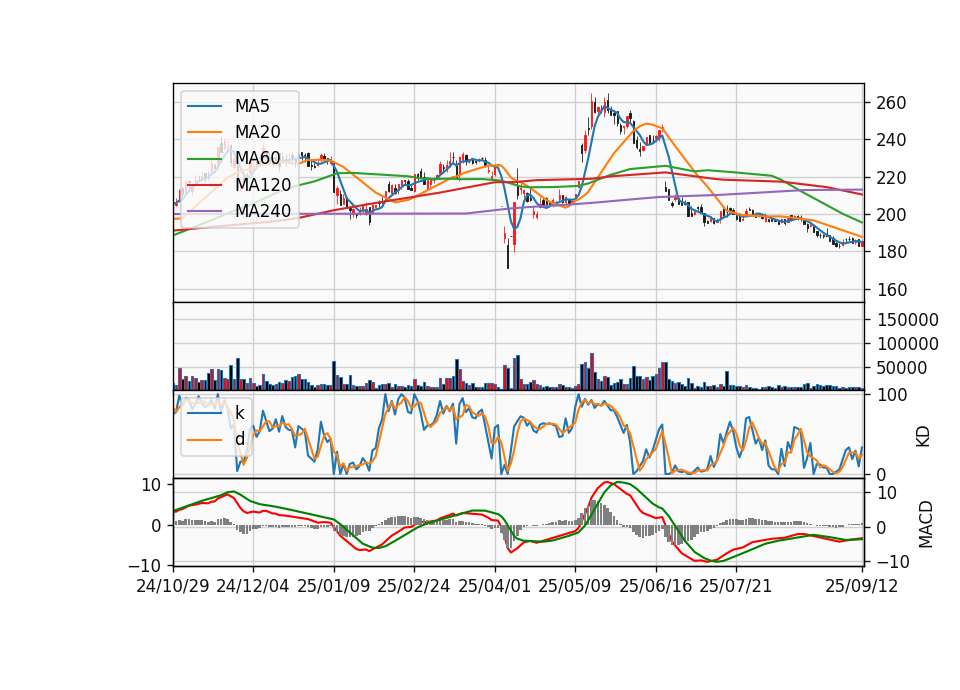The image size is (960, 690).
Task: Click the 160 price axis tick
Action: 891,290
